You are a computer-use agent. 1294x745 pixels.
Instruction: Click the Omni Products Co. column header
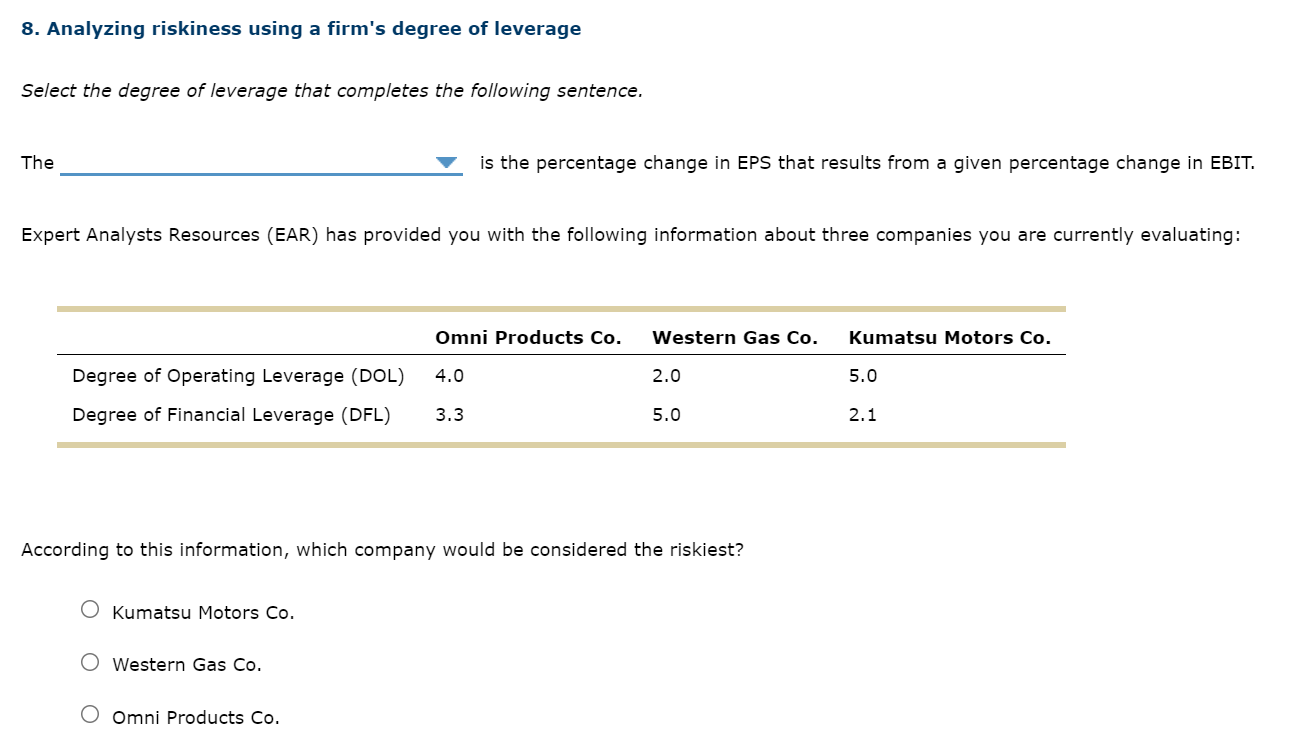(528, 338)
